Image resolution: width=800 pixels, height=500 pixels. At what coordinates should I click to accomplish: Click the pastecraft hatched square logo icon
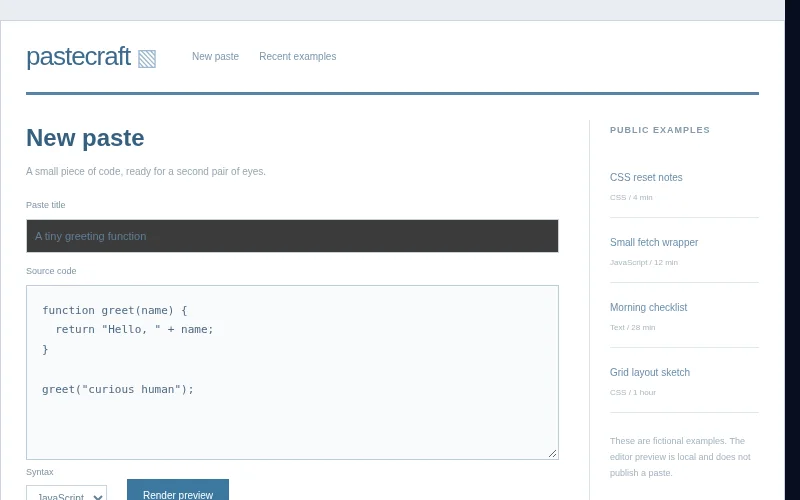(147, 59)
